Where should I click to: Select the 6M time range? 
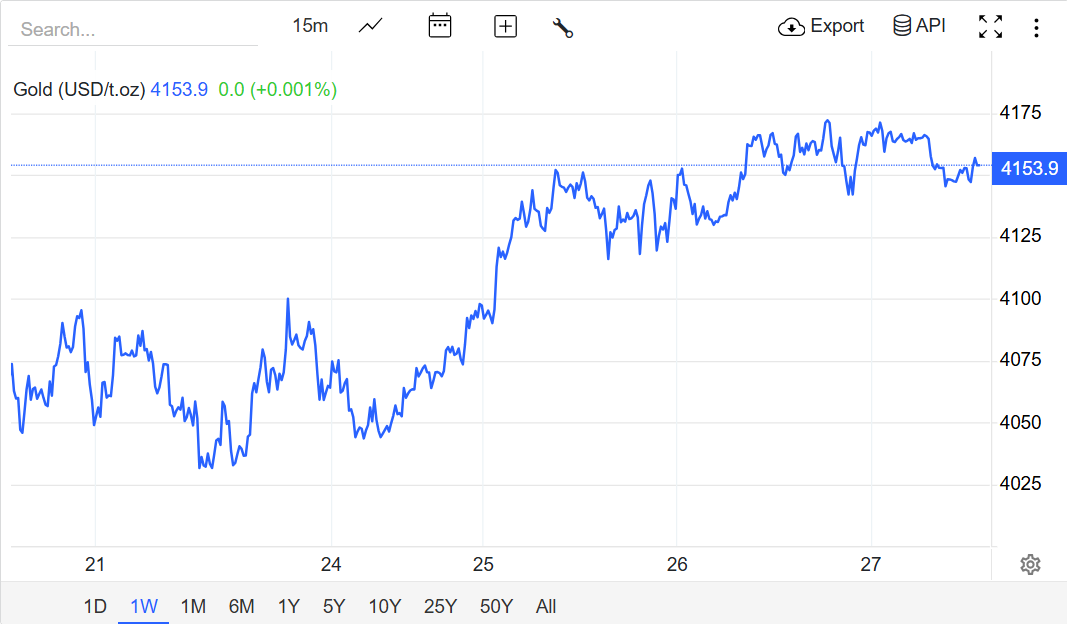click(x=241, y=606)
